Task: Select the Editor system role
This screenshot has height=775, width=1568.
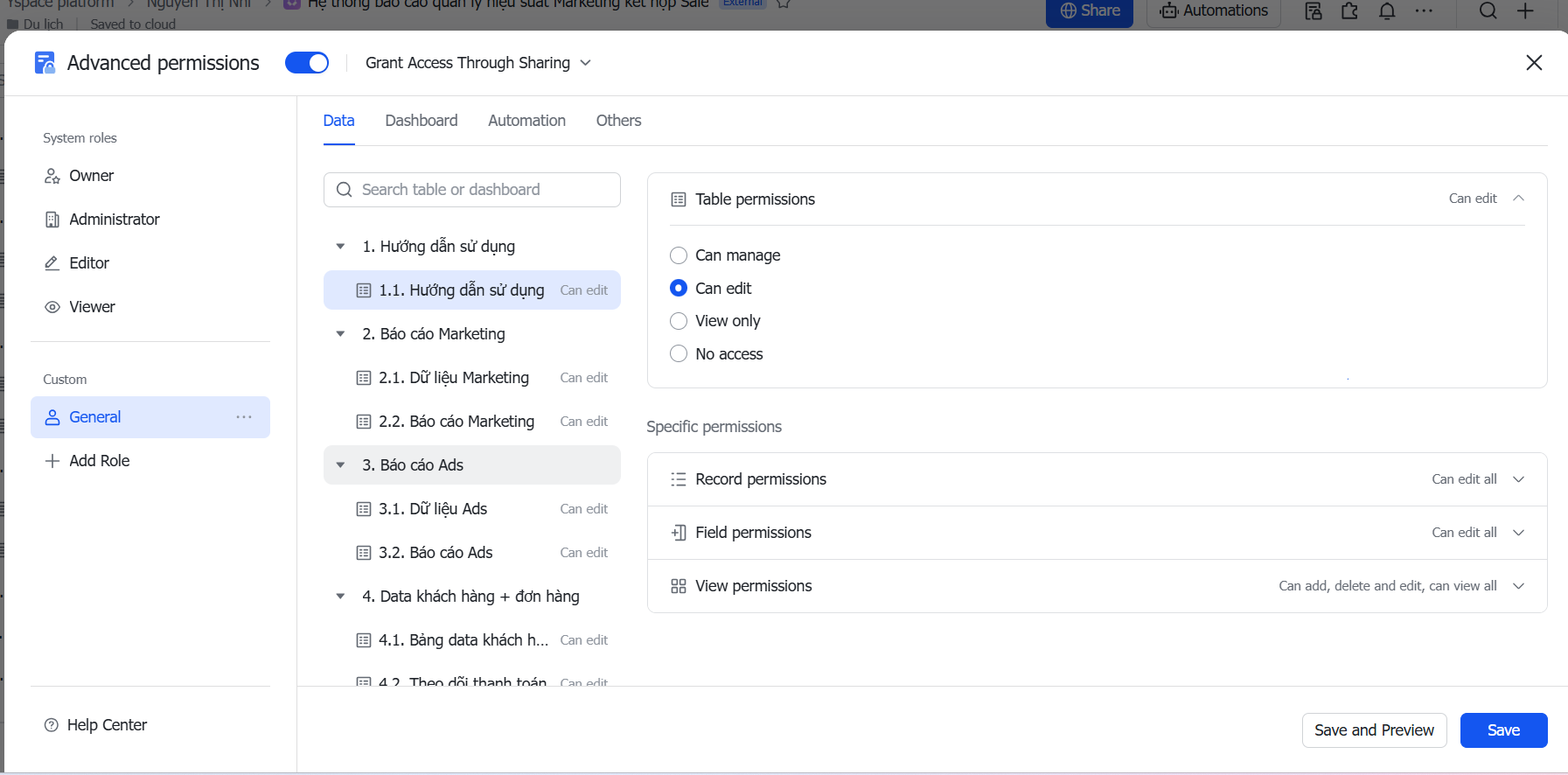Action: pyautogui.click(x=150, y=263)
